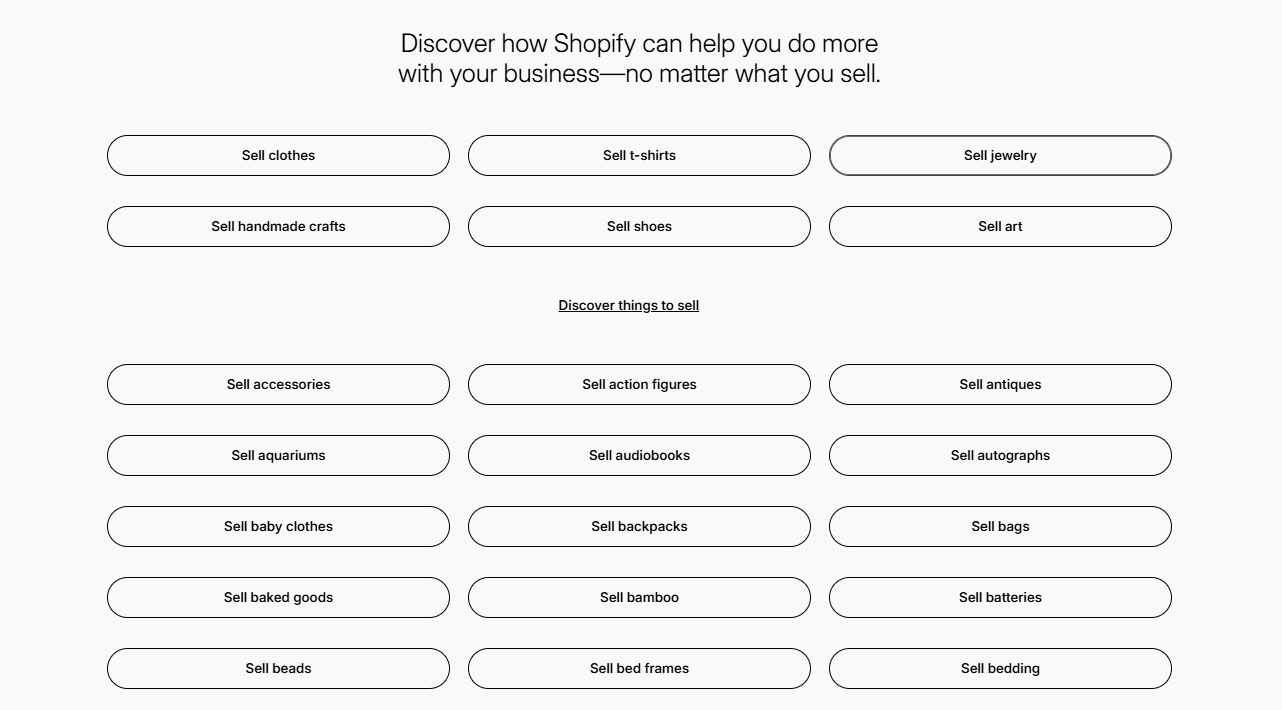Viewport: 1282px width, 710px height.
Task: Click the Sell art button
Action: pyautogui.click(x=1000, y=226)
